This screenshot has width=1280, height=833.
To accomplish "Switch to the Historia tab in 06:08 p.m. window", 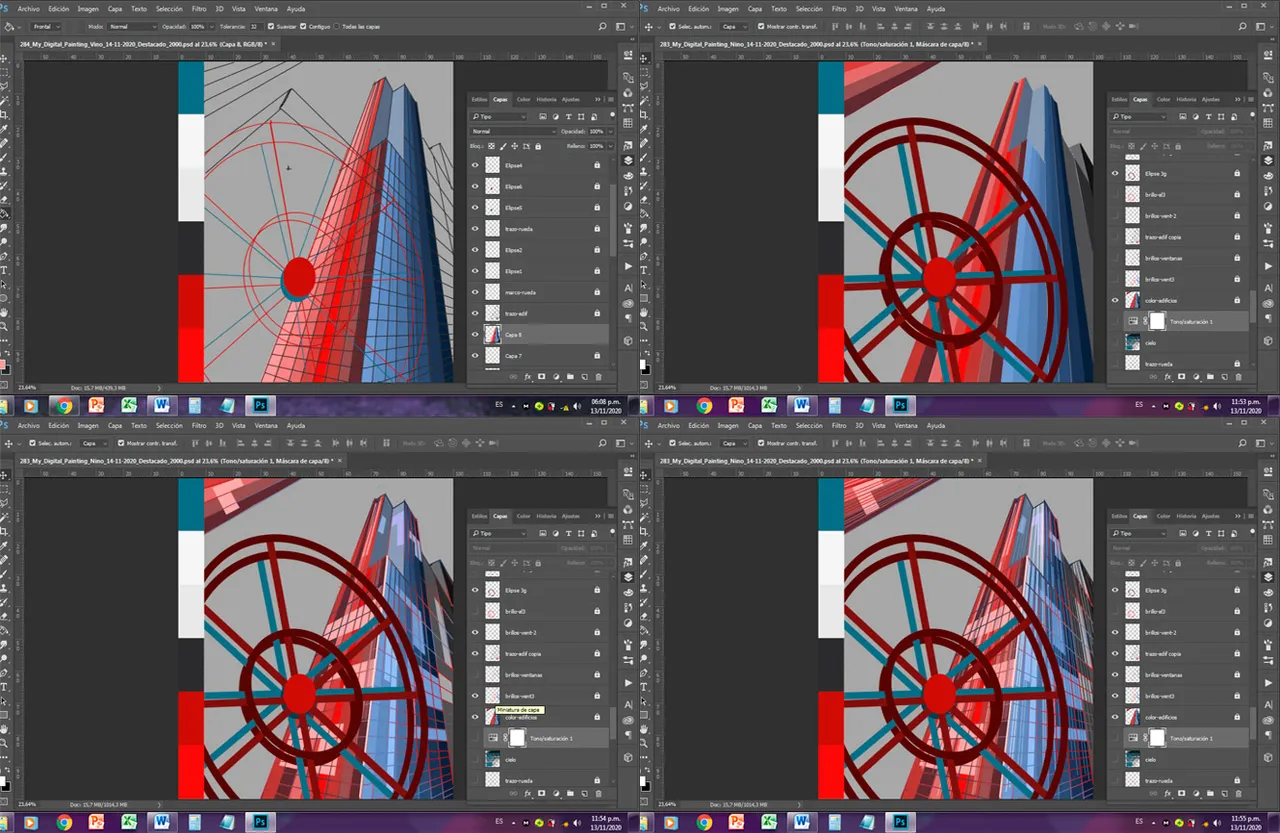I will pyautogui.click(x=546, y=99).
